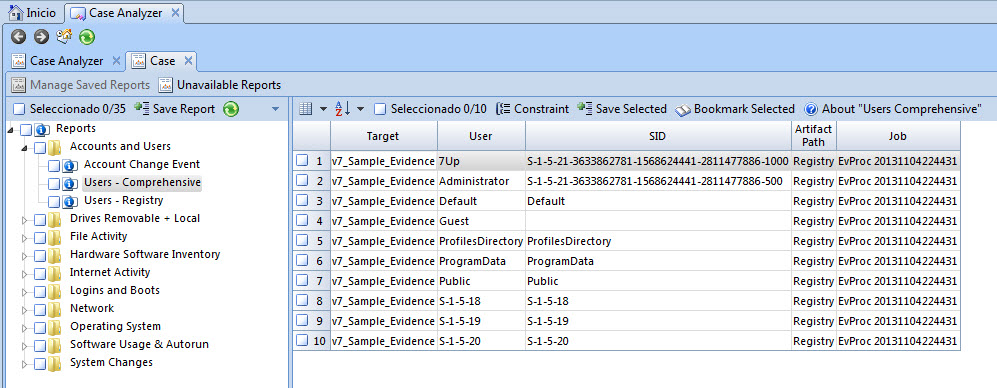997x388 pixels.
Task: Click the Artifact Path column header
Action: pos(813,136)
